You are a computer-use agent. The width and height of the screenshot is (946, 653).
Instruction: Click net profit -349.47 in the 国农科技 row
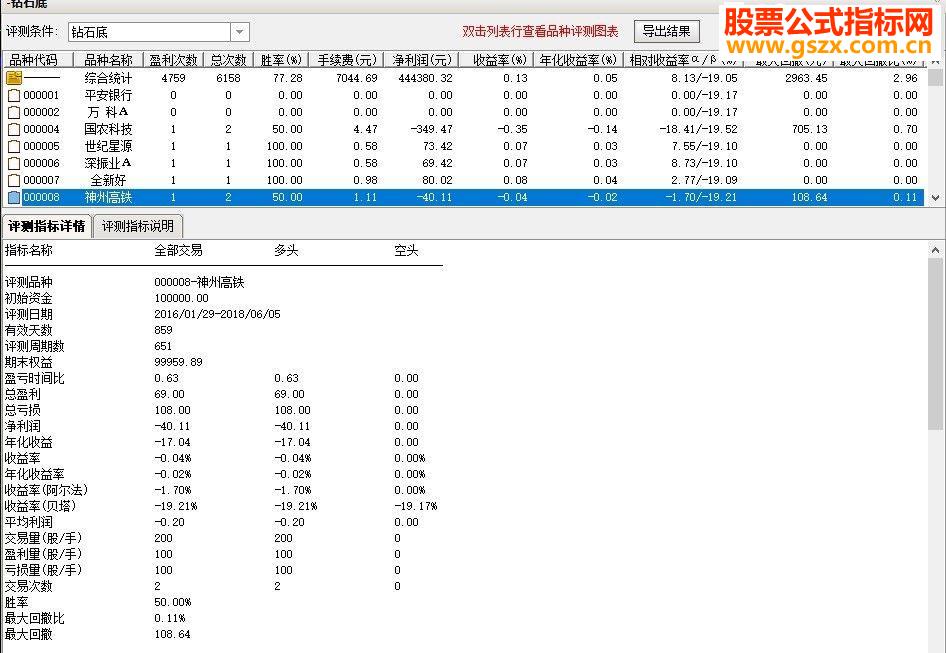point(430,129)
